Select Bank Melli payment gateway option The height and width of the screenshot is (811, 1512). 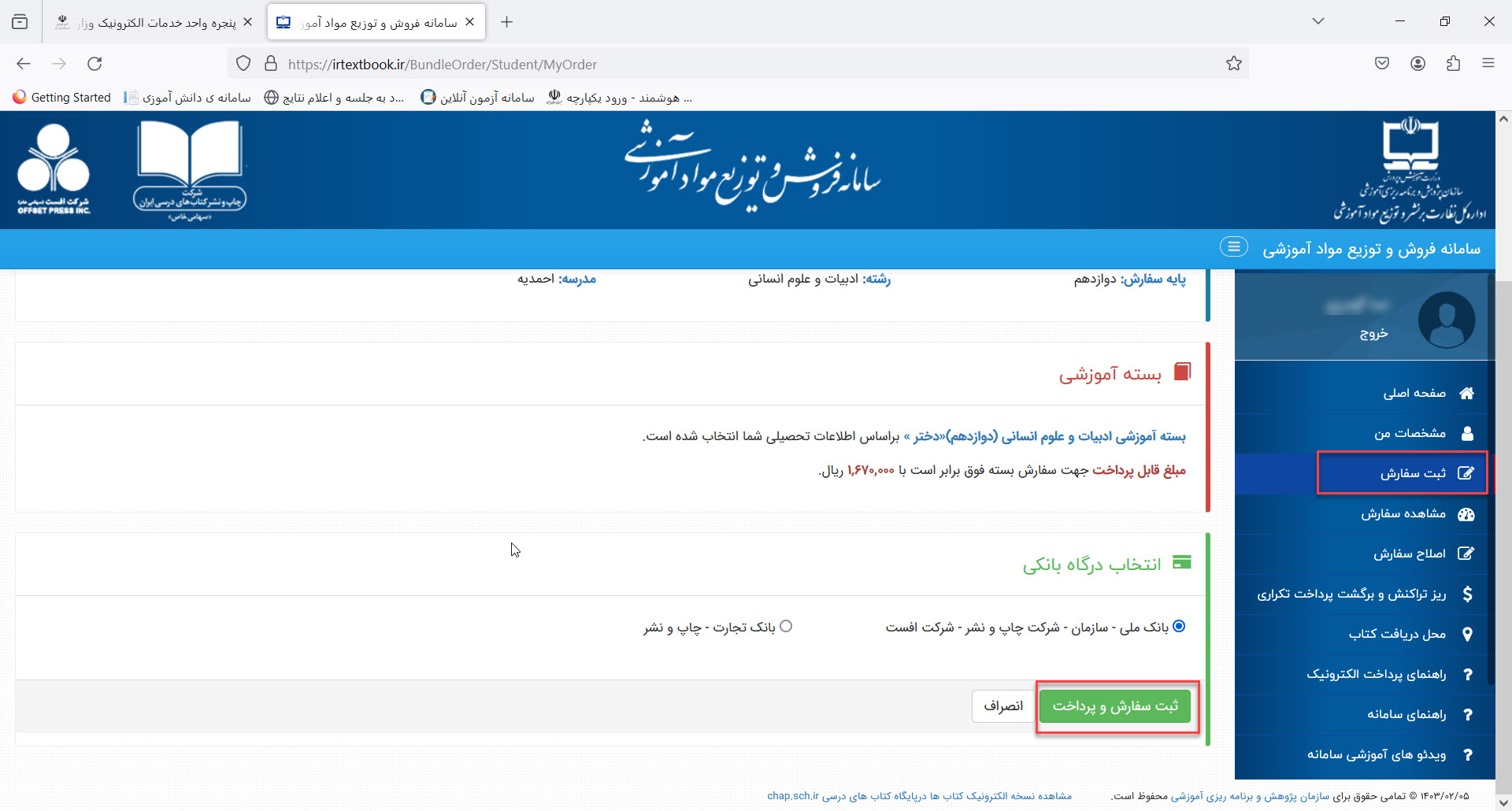pyautogui.click(x=1179, y=627)
